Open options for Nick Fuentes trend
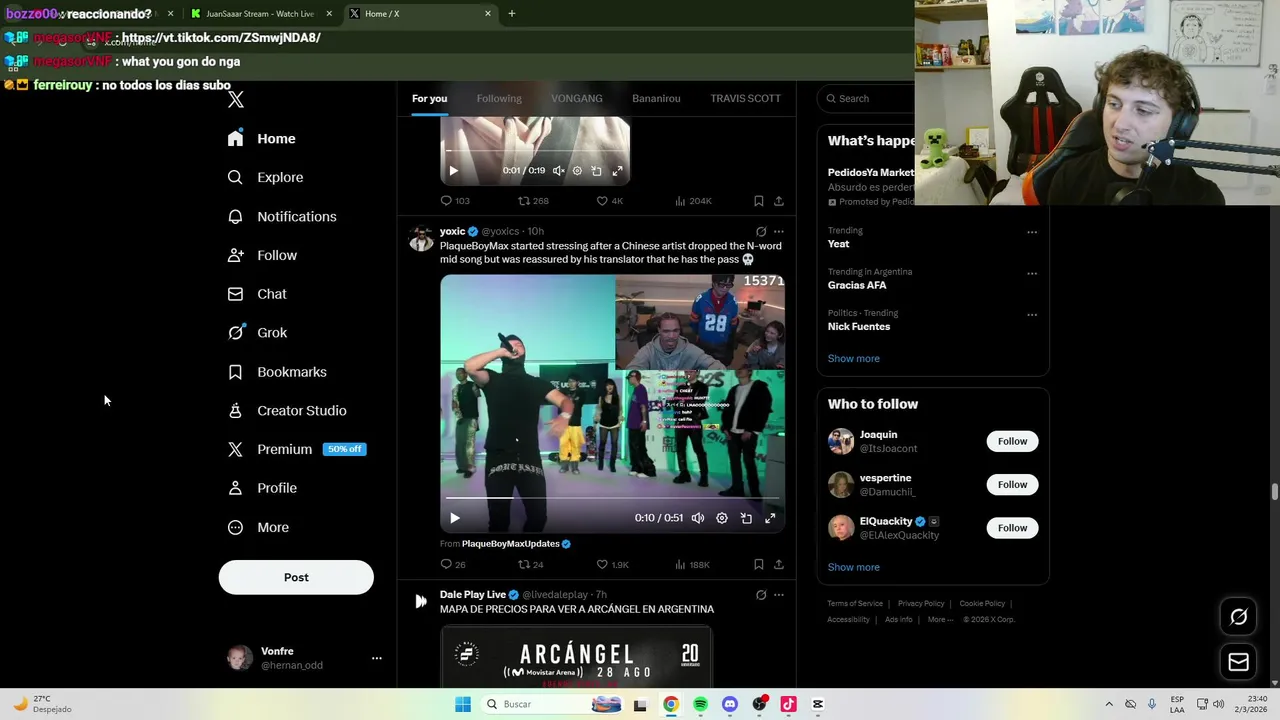The width and height of the screenshot is (1280, 720). pos(1032,314)
